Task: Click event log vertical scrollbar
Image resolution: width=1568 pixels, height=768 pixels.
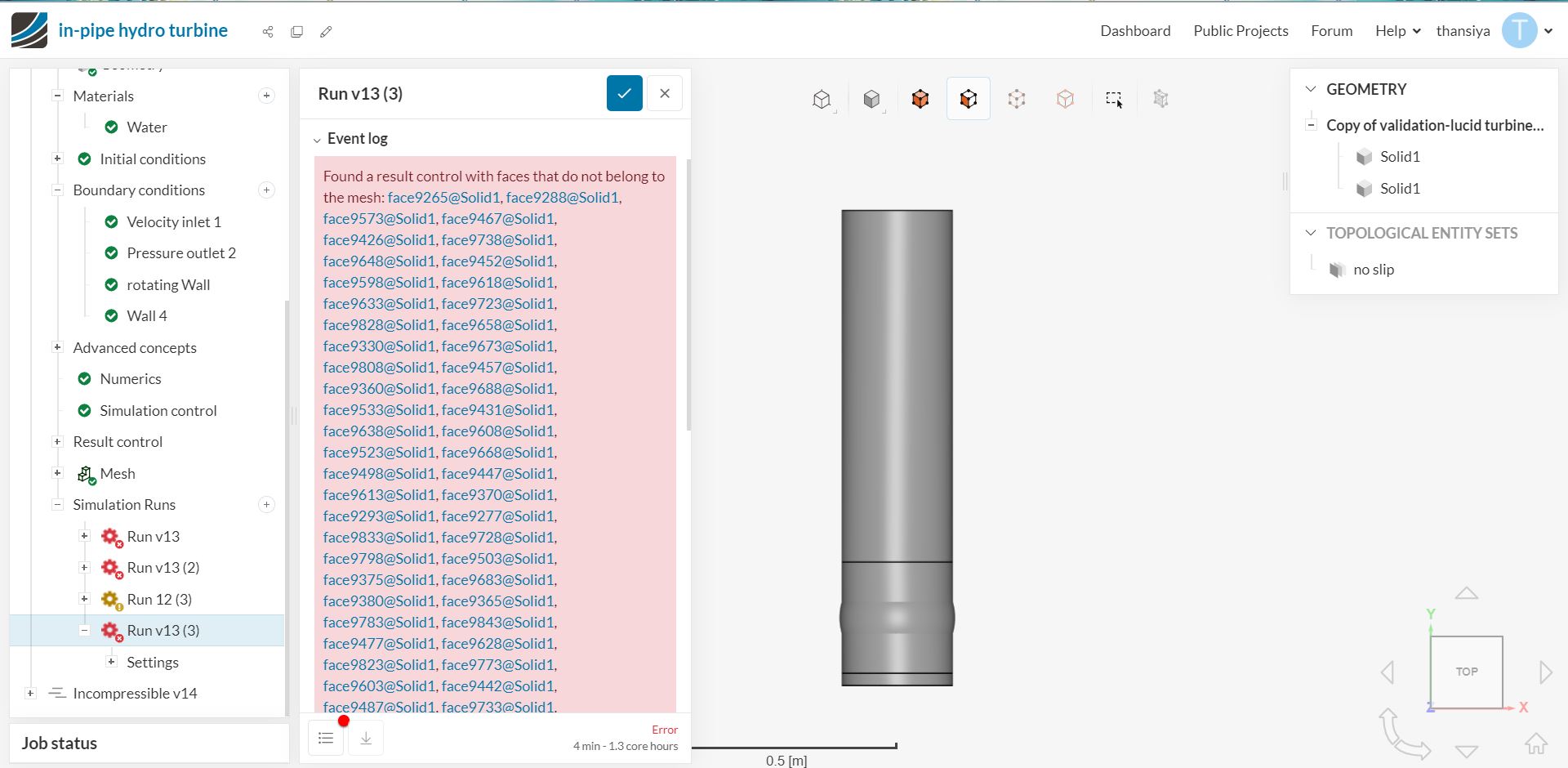Action: 688,294
